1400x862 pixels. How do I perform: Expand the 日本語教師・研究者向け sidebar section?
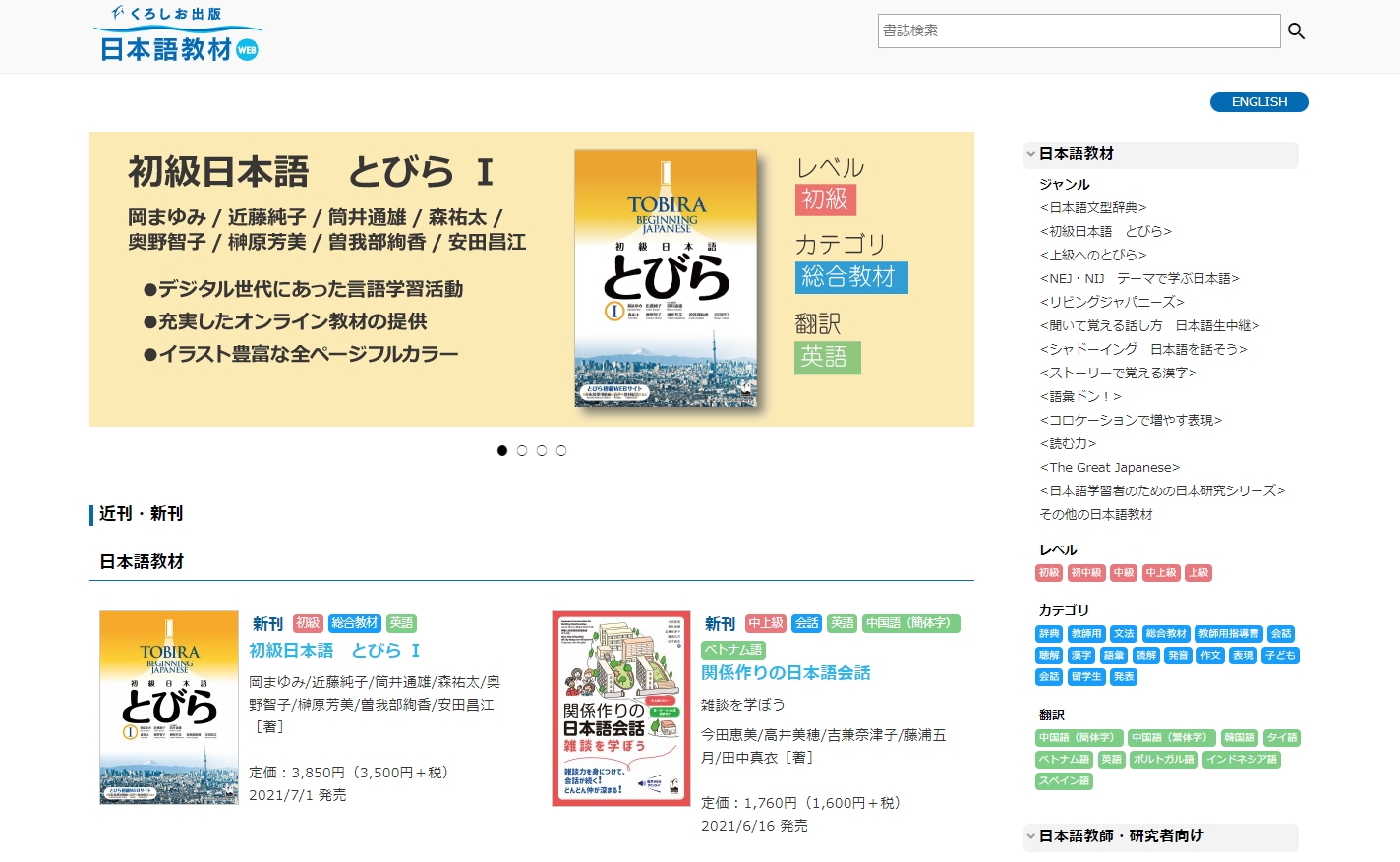point(1160,836)
